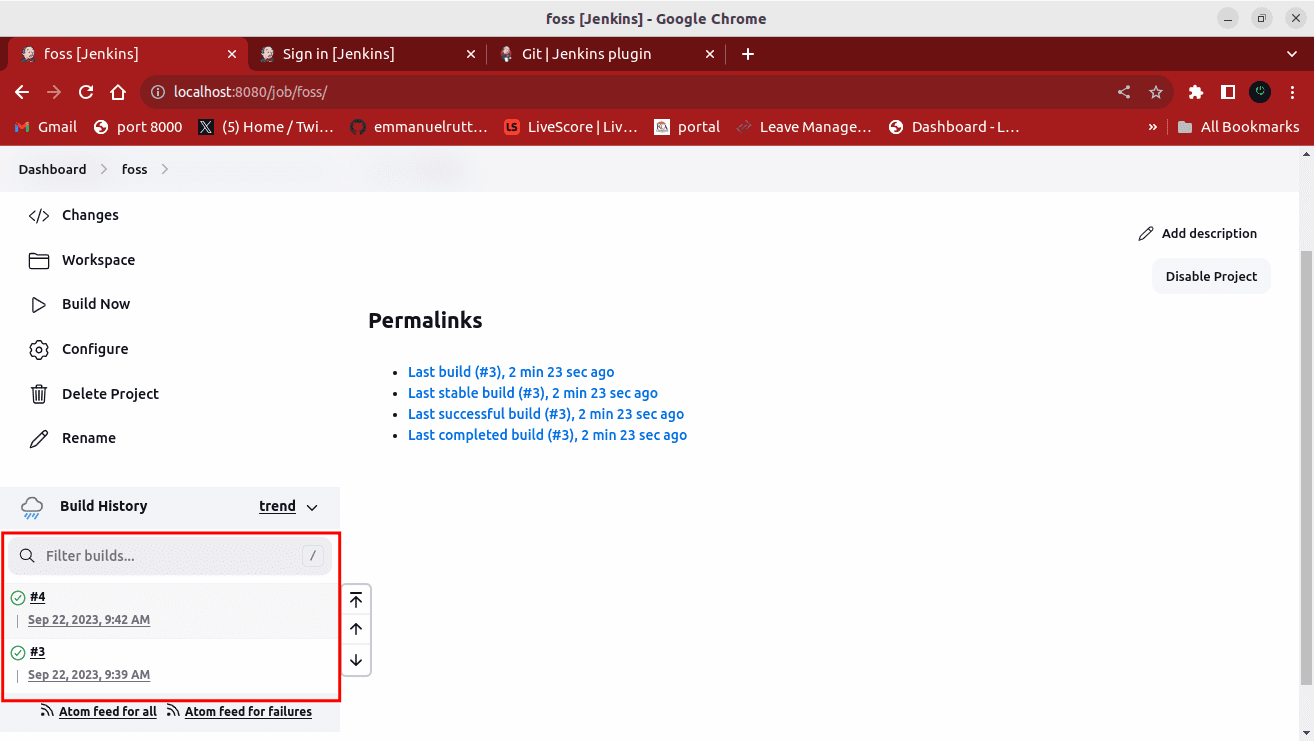Click the Delete Project trash icon

[x=39, y=394]
